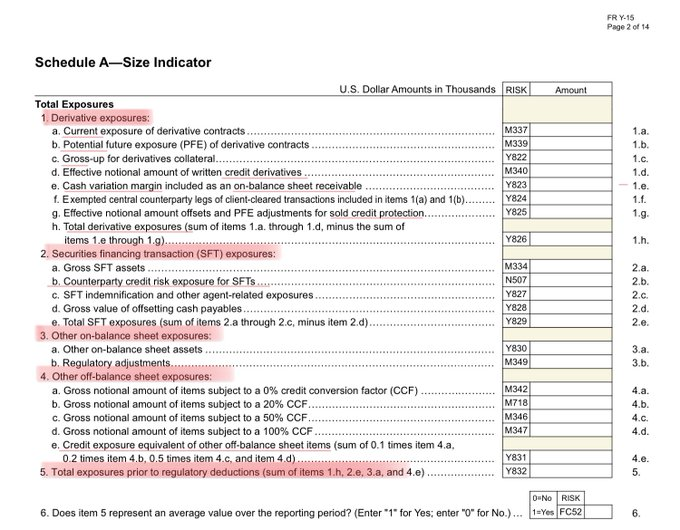Click the amount field for code Y831

571,457
